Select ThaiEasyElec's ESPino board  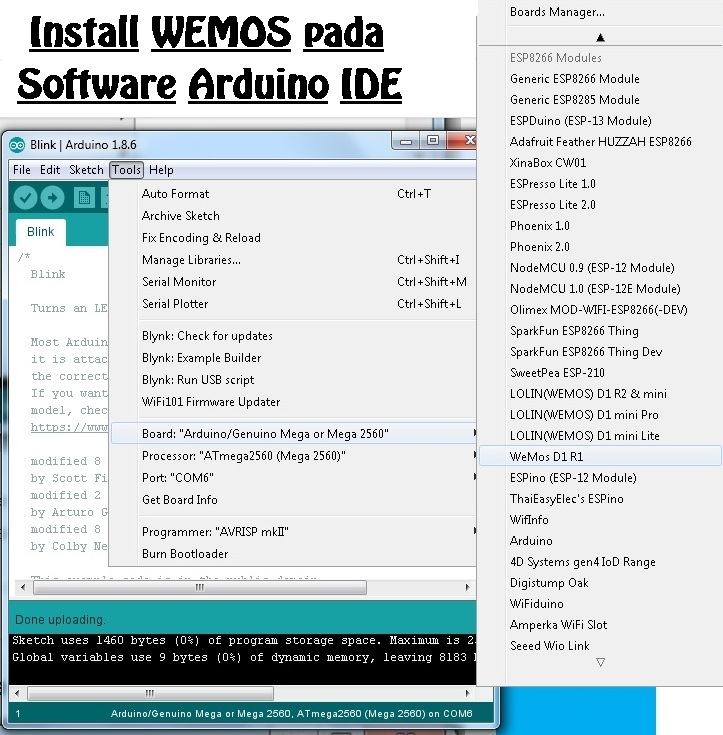click(x=600, y=499)
